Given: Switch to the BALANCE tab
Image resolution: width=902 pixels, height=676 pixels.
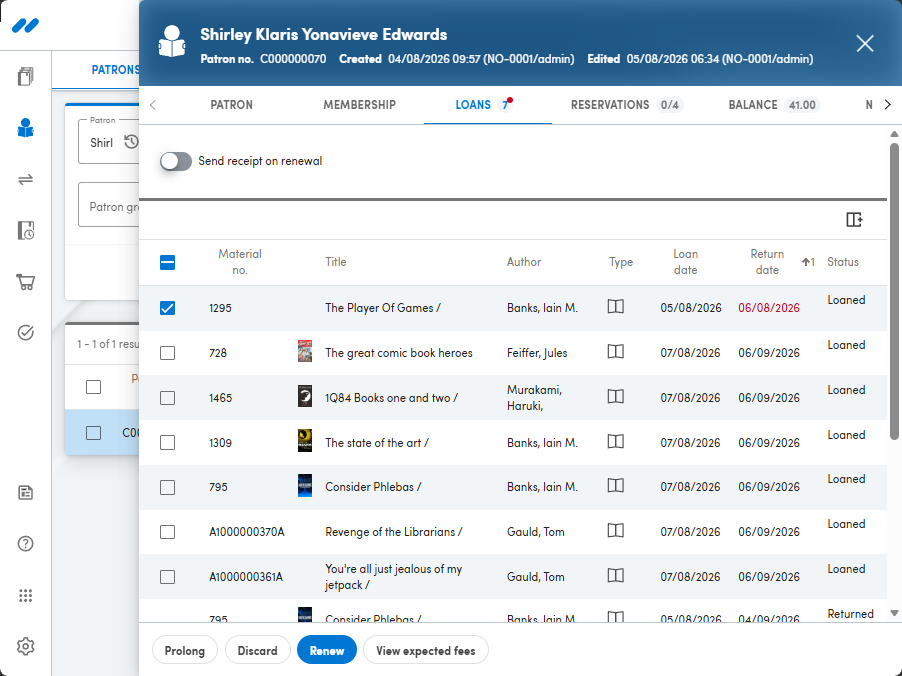Looking at the screenshot, I should click(774, 105).
